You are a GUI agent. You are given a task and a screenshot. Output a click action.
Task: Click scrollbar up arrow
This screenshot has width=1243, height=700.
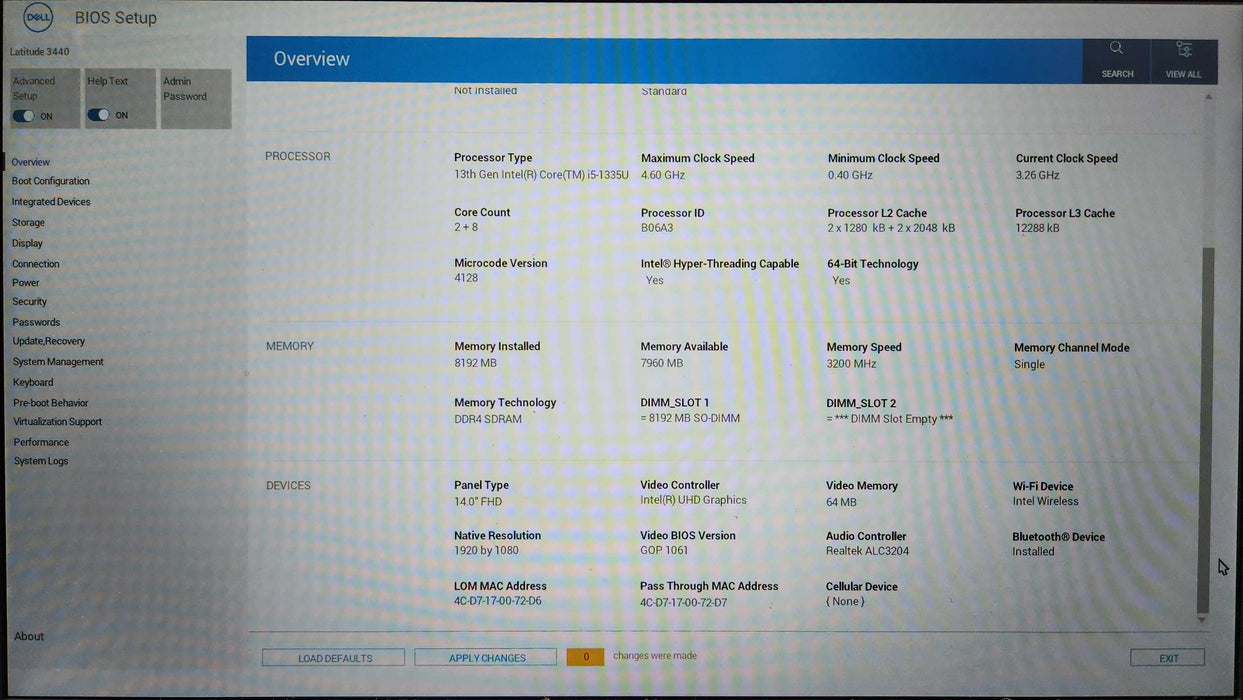click(1207, 97)
